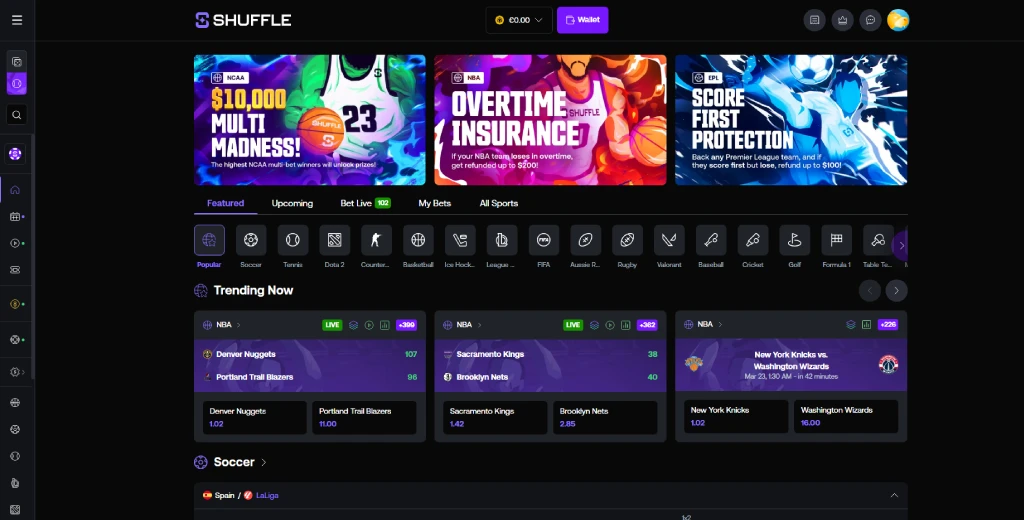This screenshot has height=520, width=1024.
Task: Open the user profile avatar
Action: 898,20
